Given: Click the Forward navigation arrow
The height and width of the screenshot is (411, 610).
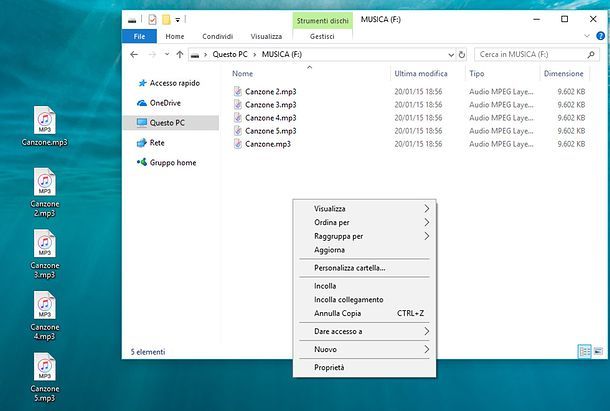Looking at the screenshot, I should point(152,54).
